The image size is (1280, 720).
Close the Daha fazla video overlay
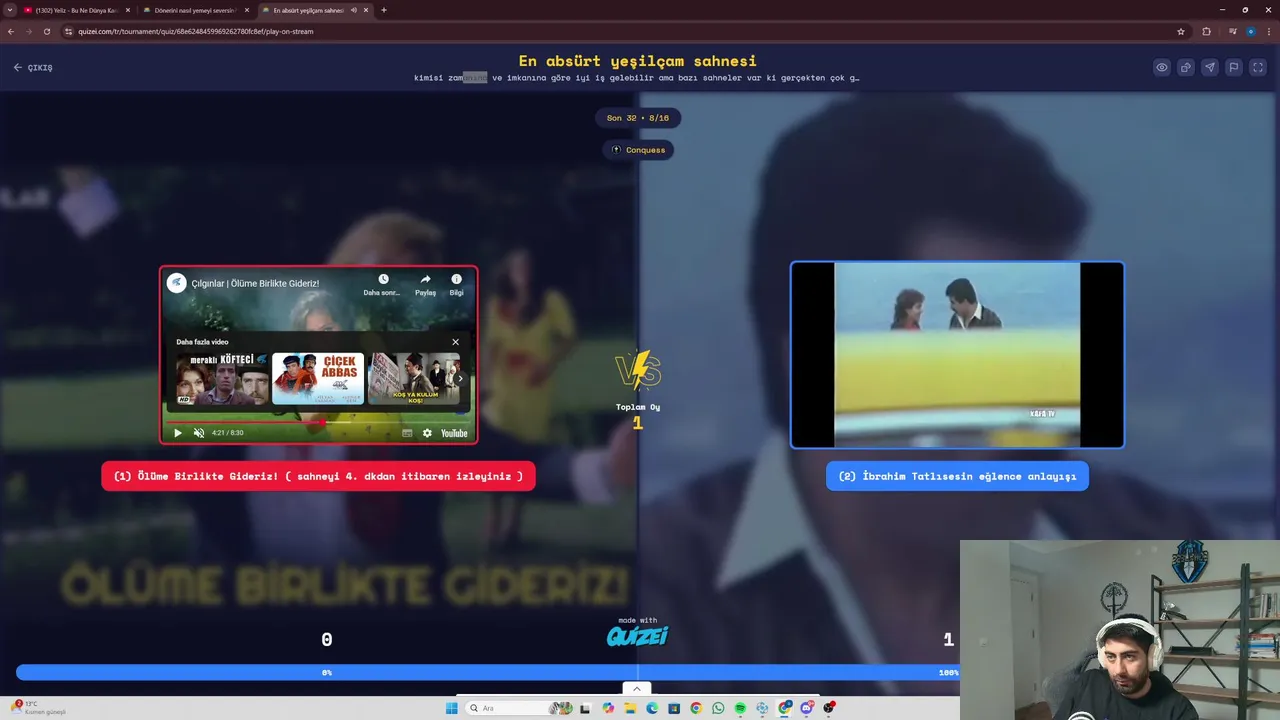click(456, 342)
